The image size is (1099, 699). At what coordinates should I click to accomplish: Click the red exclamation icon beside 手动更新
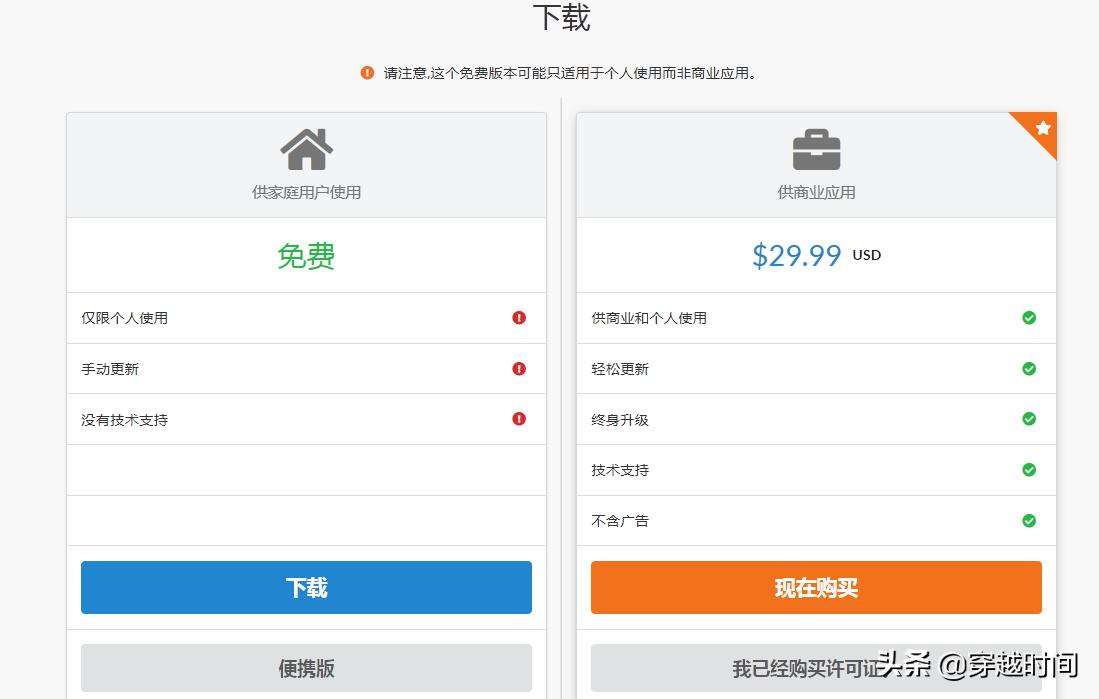(x=518, y=368)
